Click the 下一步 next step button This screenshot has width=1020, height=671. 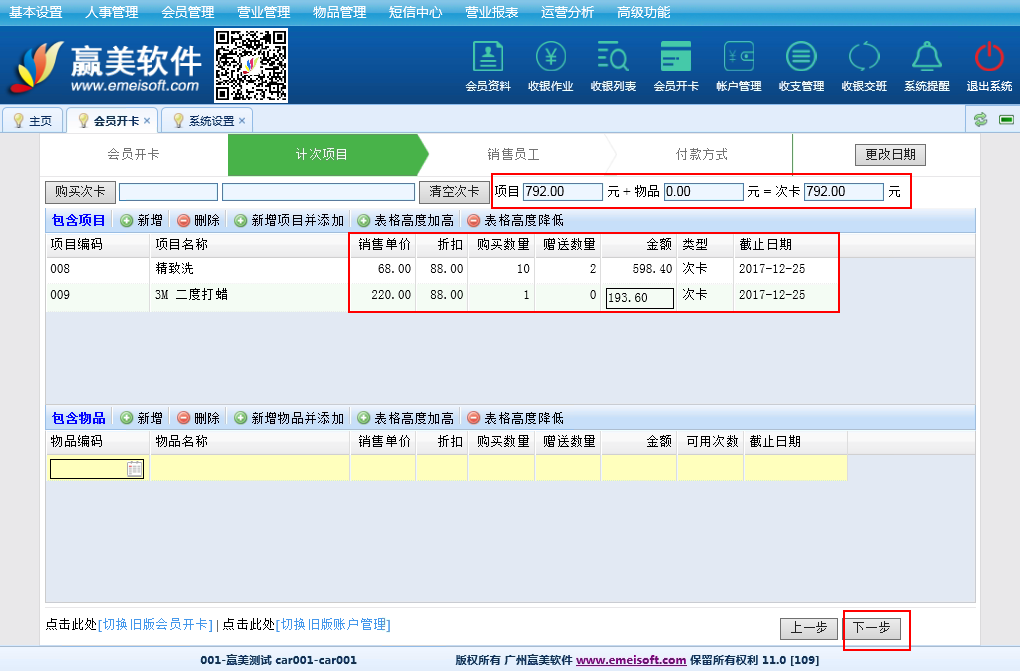(x=872, y=628)
